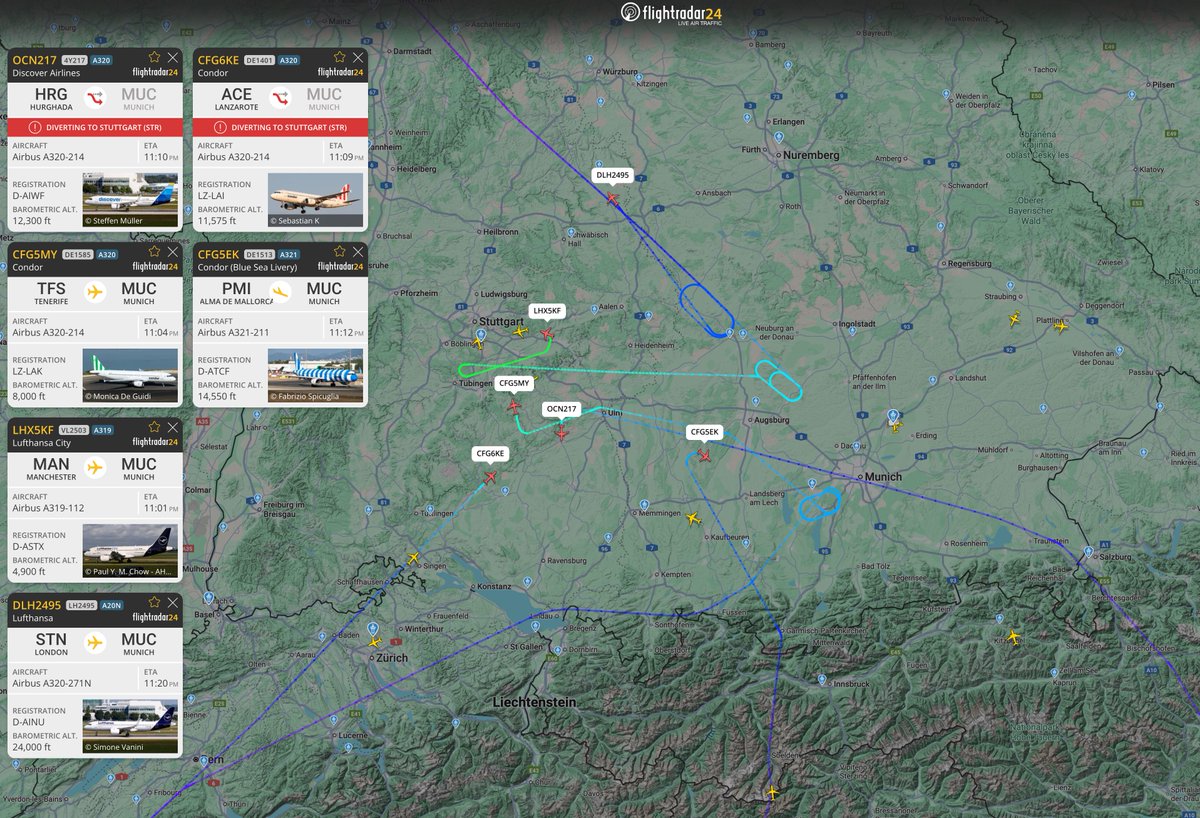Select the red CFG5MY aircraft icon
The height and width of the screenshot is (818, 1200).
pyautogui.click(x=514, y=406)
